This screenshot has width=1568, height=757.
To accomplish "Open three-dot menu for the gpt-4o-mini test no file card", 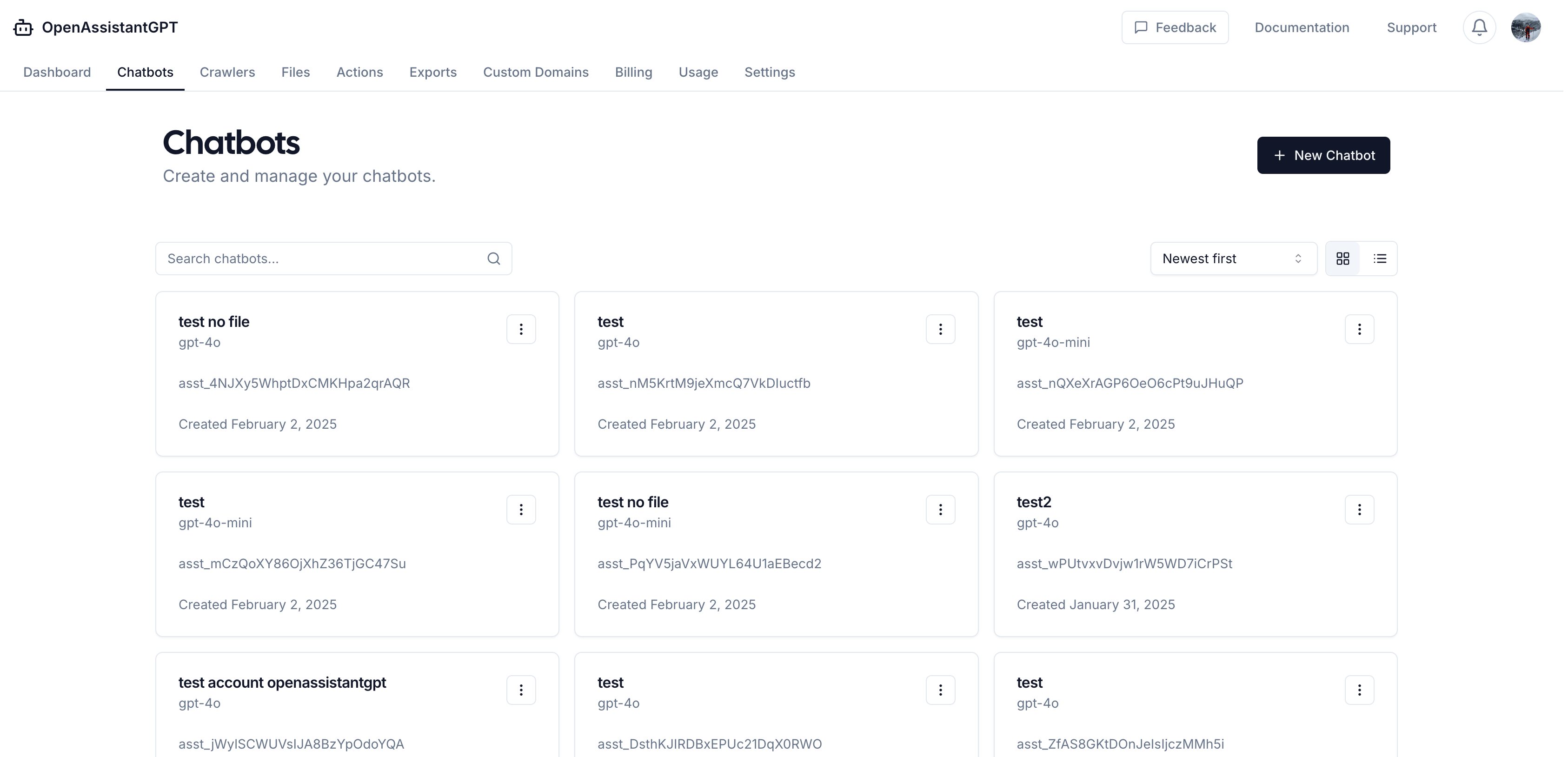I will (x=940, y=509).
